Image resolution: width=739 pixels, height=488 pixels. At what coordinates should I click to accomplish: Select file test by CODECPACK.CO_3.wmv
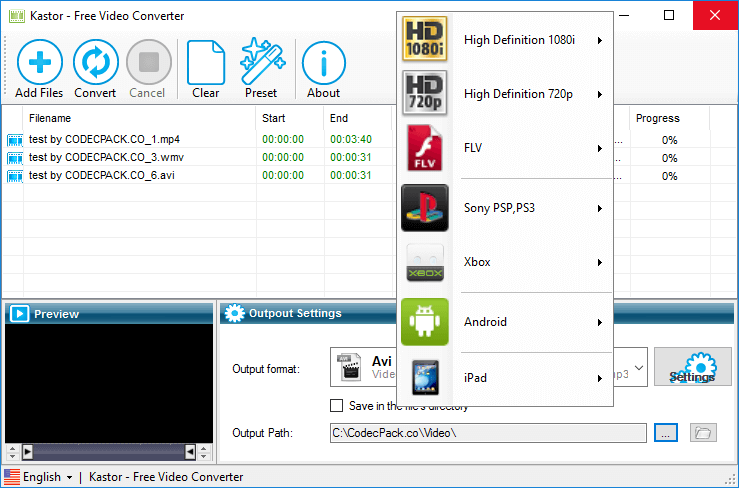[106, 157]
